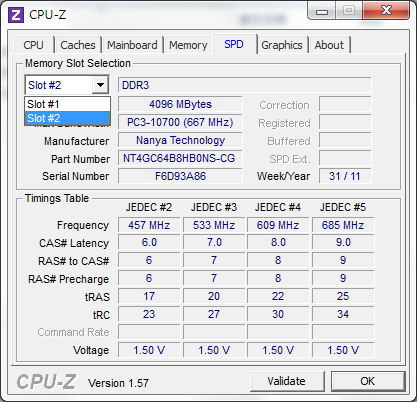
Task: Click the 533 MHz frequency cell
Action: [214, 225]
